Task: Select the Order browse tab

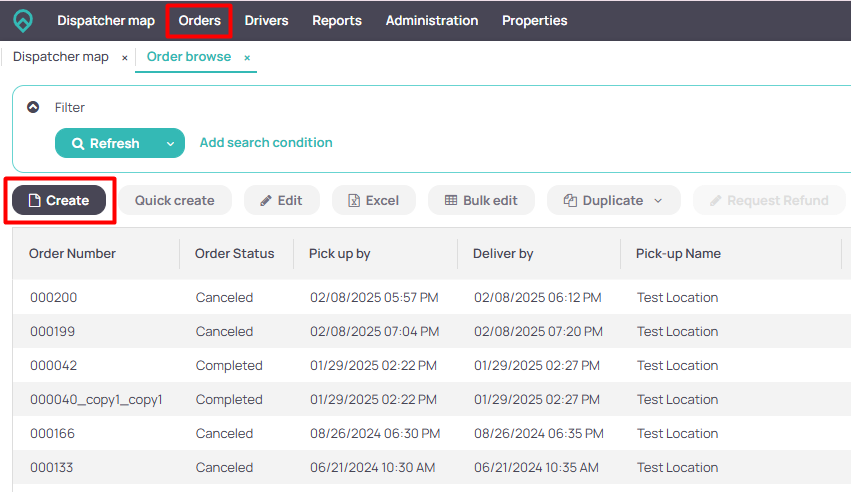Action: click(x=189, y=57)
